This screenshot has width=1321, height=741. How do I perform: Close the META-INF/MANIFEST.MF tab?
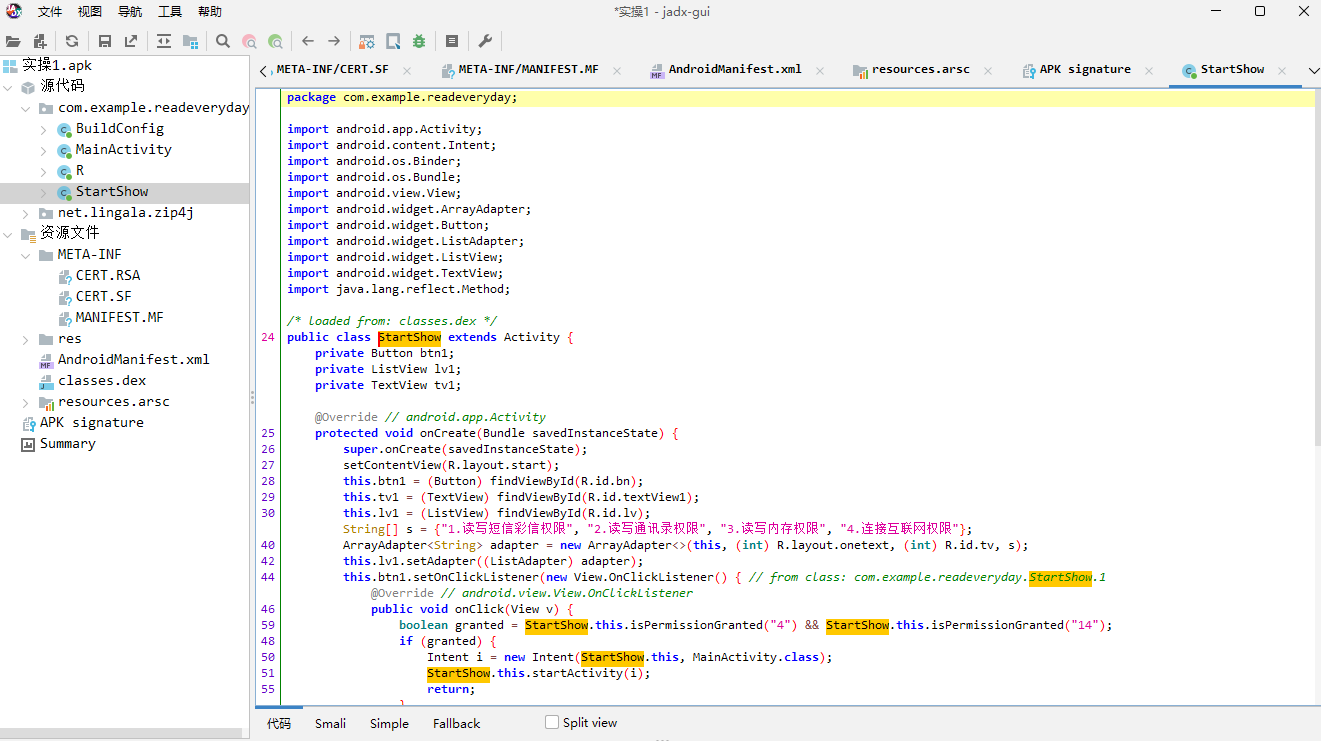point(617,70)
